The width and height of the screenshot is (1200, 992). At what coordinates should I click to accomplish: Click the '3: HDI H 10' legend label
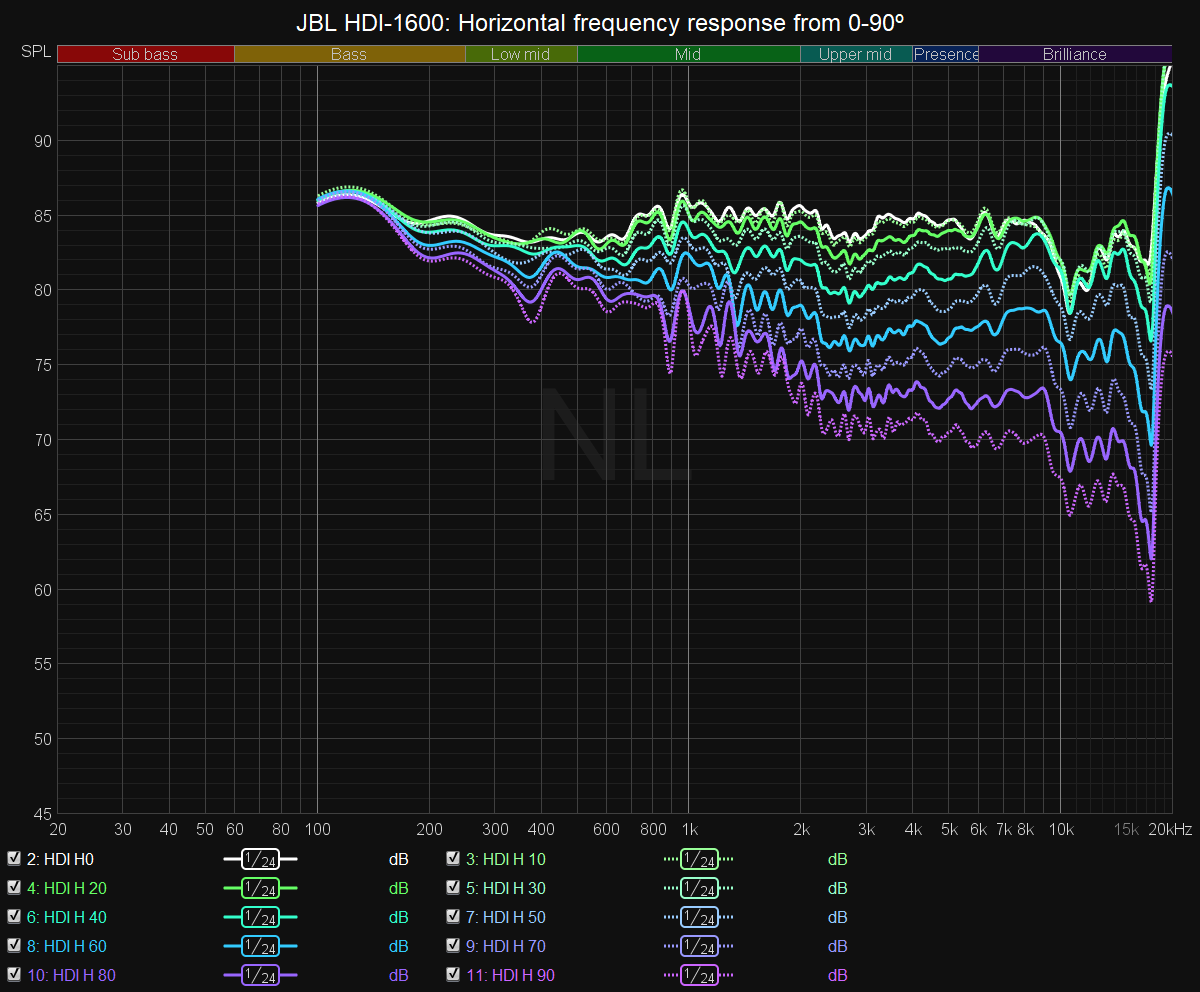click(x=506, y=859)
